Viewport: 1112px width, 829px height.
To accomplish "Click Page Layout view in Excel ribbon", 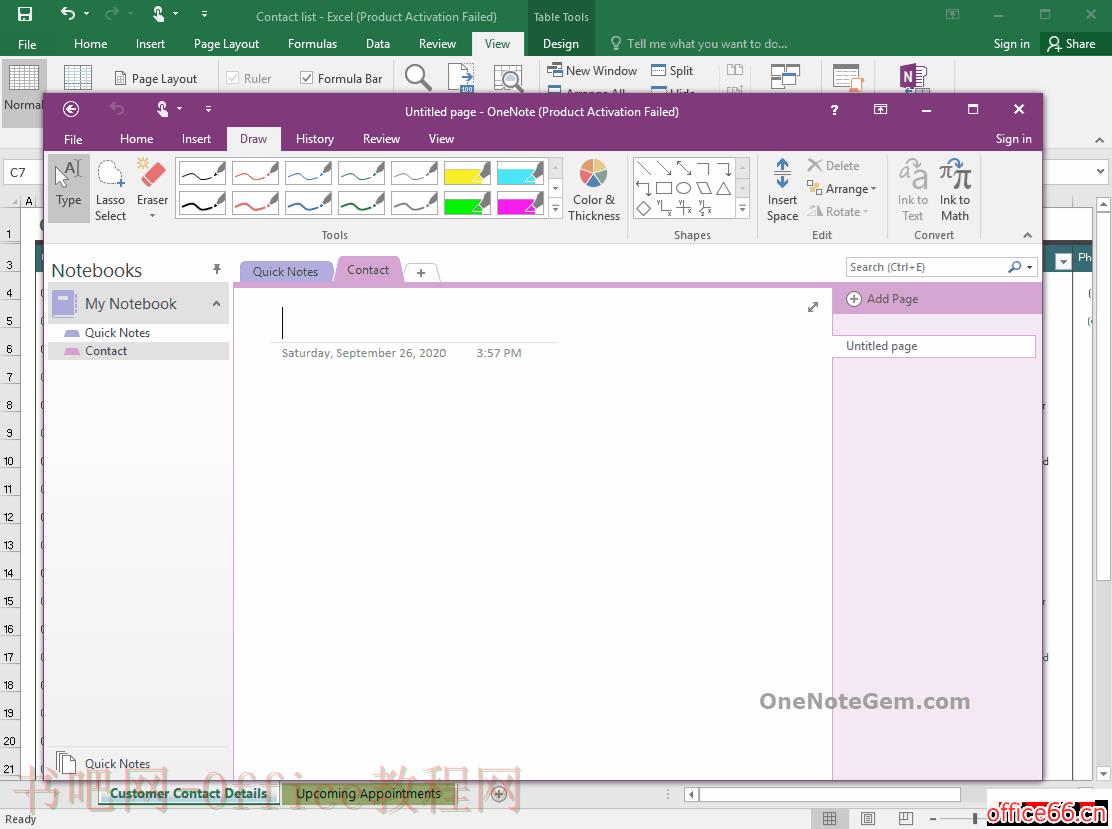I will (156, 78).
